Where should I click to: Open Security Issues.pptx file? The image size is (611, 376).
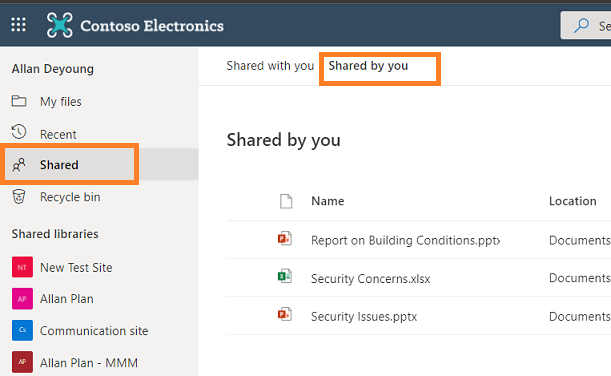364,316
